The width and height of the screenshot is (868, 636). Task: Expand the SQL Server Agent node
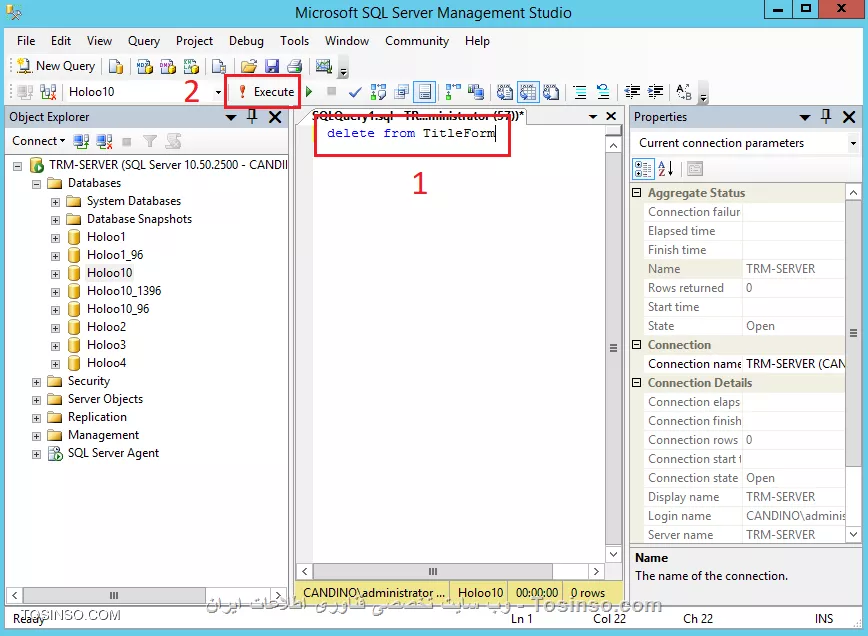(x=37, y=454)
